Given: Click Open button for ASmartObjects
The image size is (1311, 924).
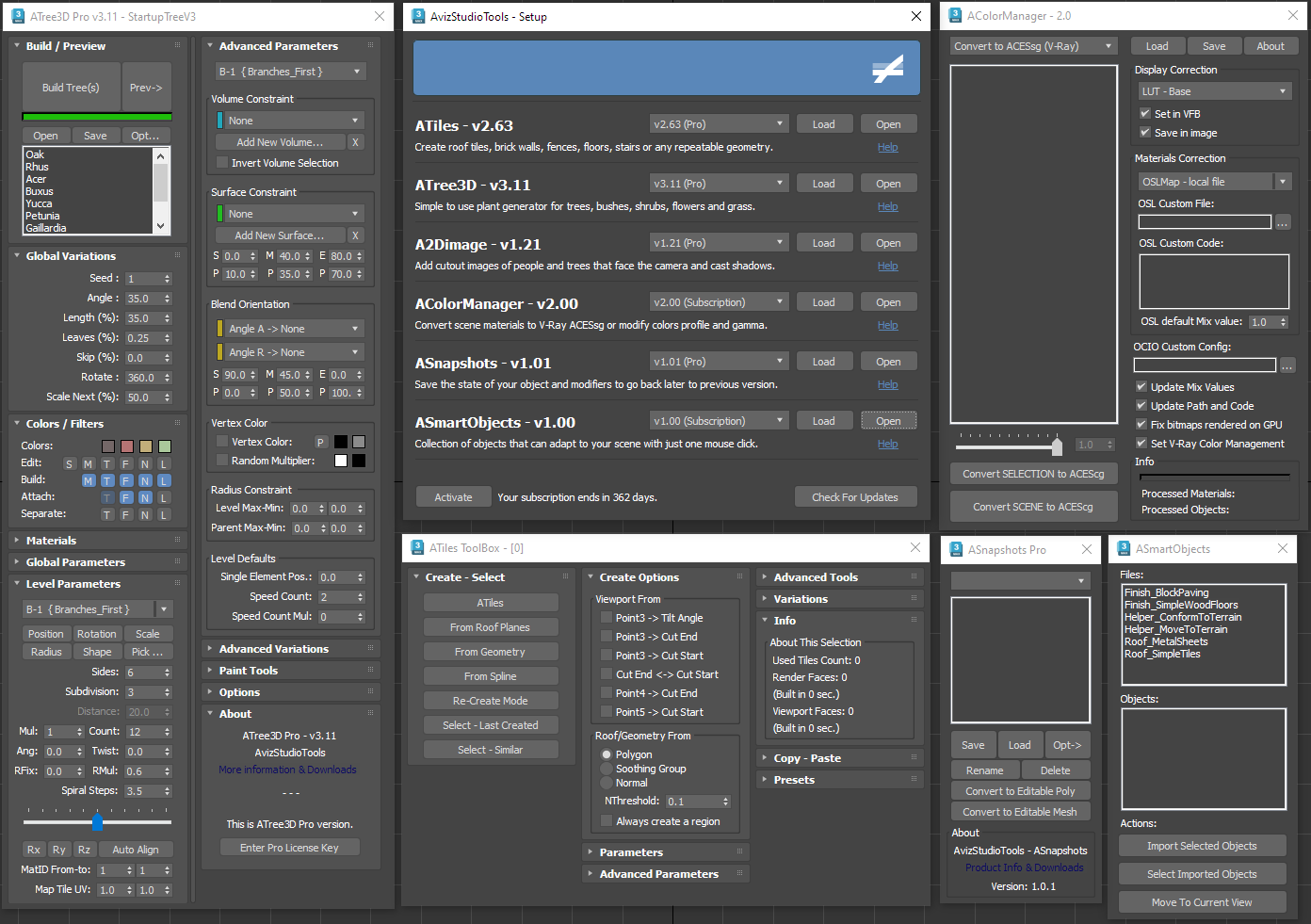Looking at the screenshot, I should pyautogui.click(x=888, y=421).
